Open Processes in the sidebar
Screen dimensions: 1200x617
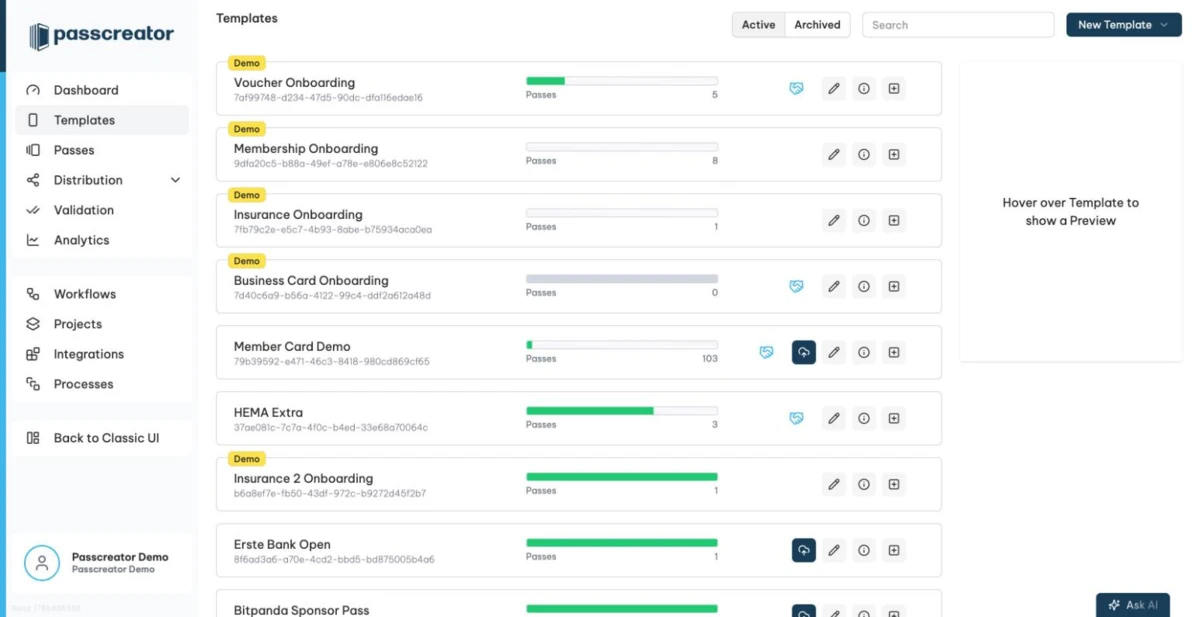(101, 384)
